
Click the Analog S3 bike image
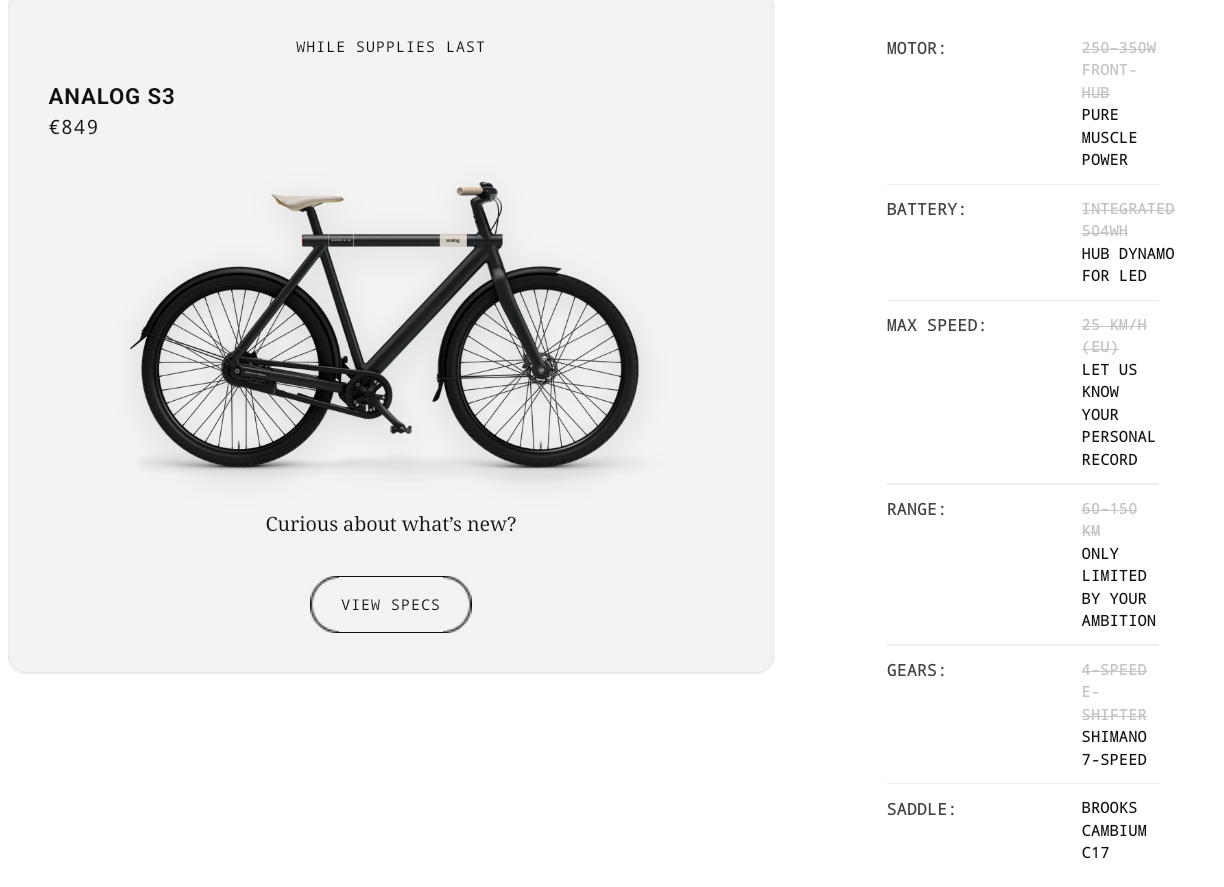click(390, 325)
